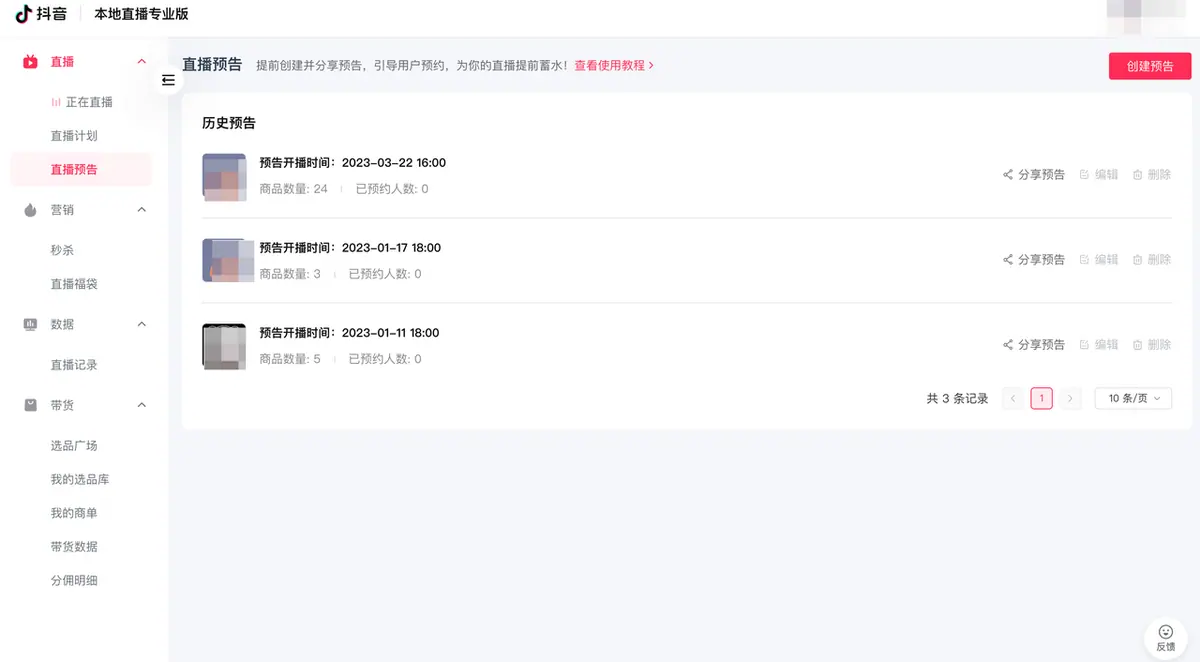Open thumbnail of the 2023-03-22 preview
The width and height of the screenshot is (1200, 662).
tap(224, 176)
